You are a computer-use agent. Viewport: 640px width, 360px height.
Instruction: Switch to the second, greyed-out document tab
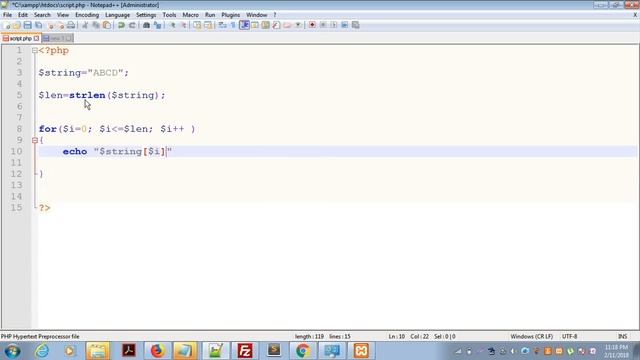click(x=58, y=38)
